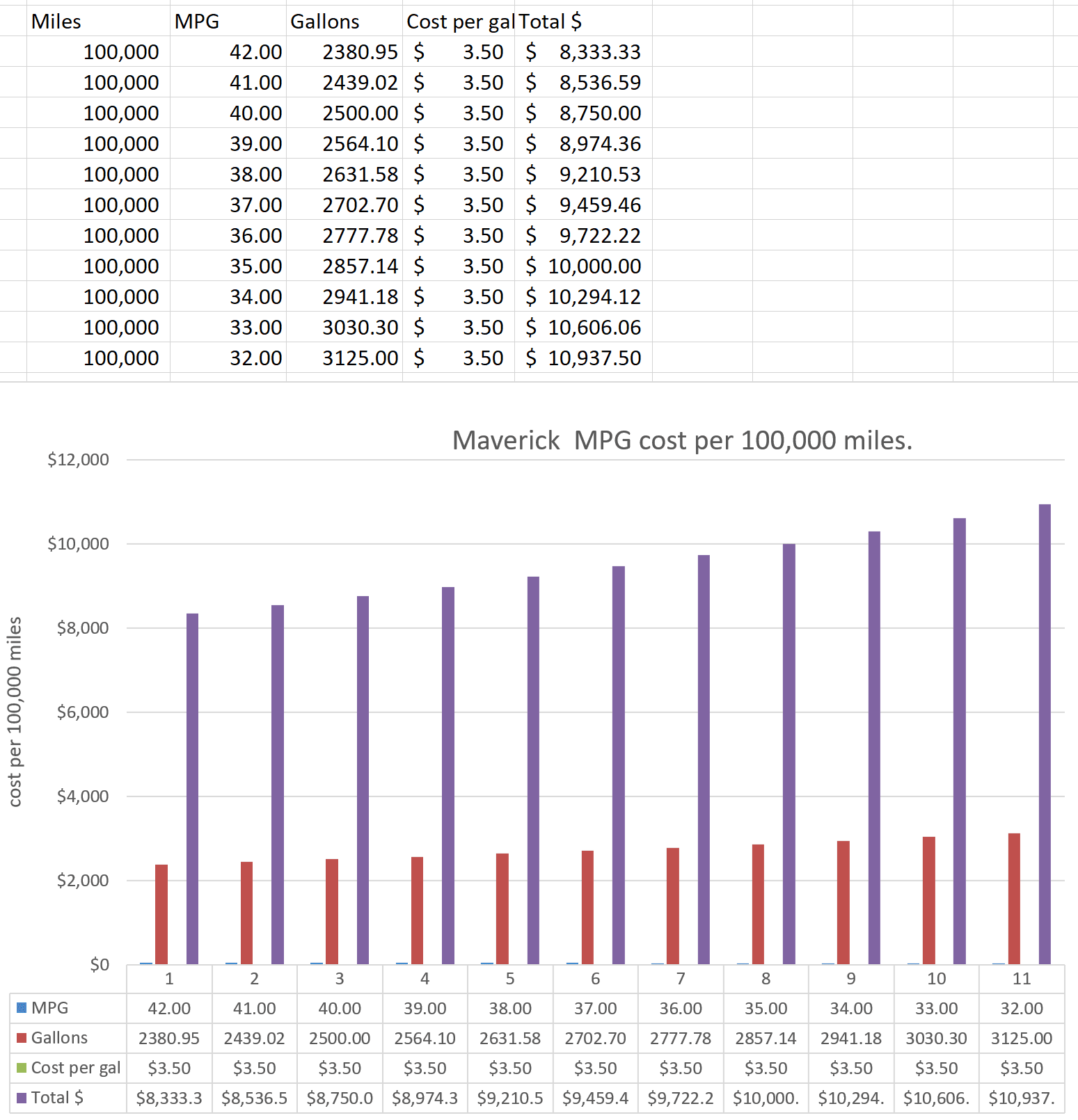Select the "Miles" column header cell
The height and width of the screenshot is (1120, 1078).
pos(98,21)
